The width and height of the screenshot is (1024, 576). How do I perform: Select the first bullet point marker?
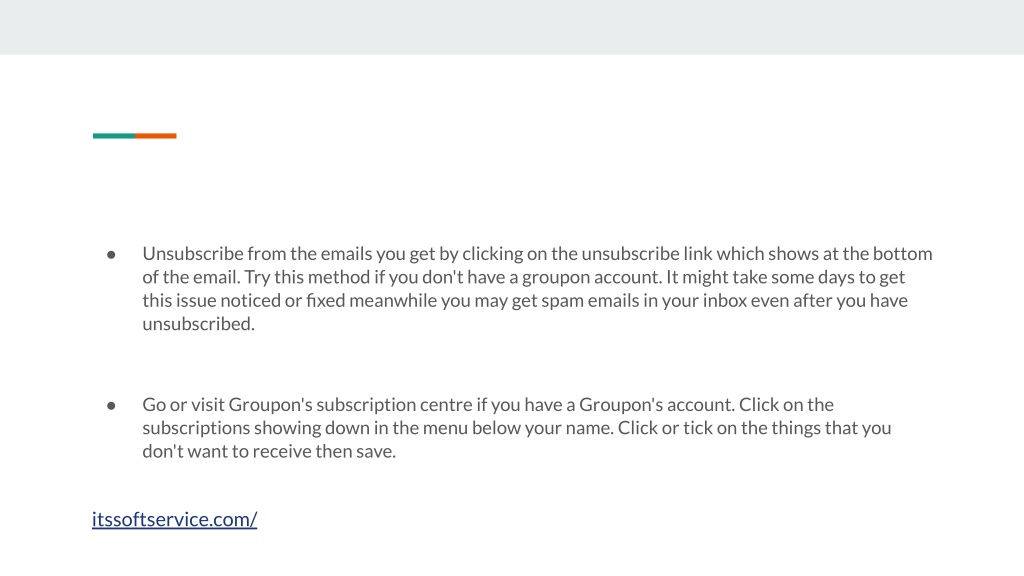[x=111, y=255]
